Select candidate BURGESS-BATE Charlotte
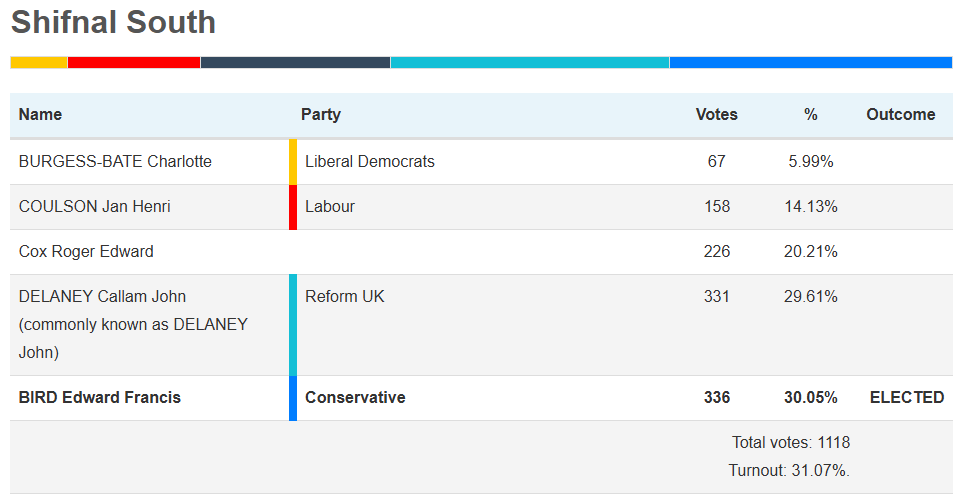The image size is (961, 502). [x=115, y=161]
